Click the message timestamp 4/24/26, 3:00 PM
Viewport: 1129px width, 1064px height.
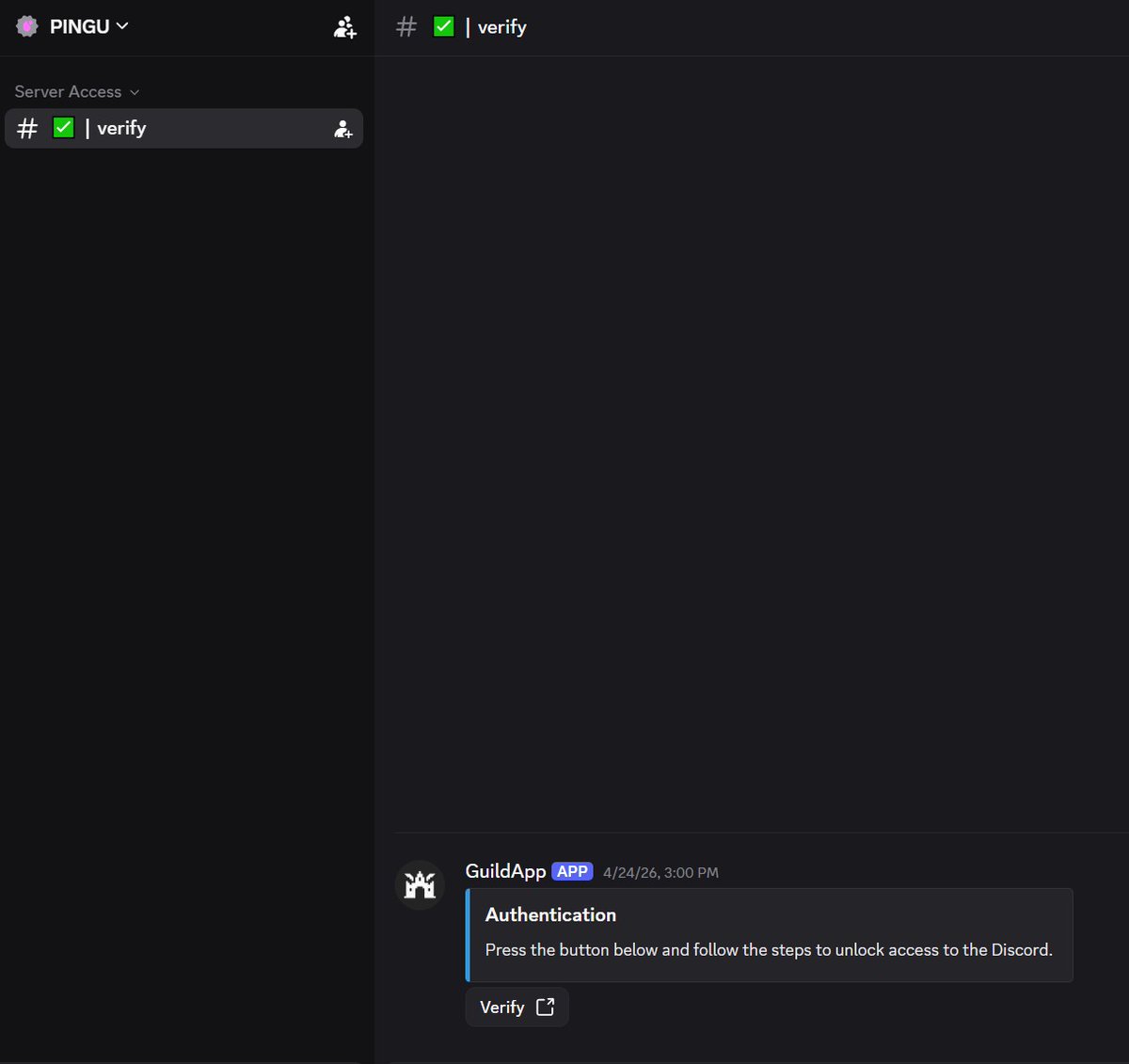tap(660, 873)
